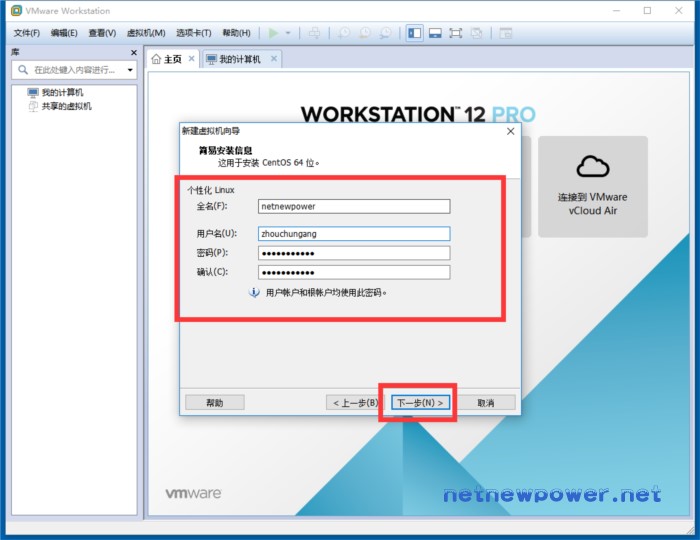Viewport: 700px width, 540px height.
Task: Click the unity mode toolbar icon
Action: pyautogui.click(x=477, y=33)
